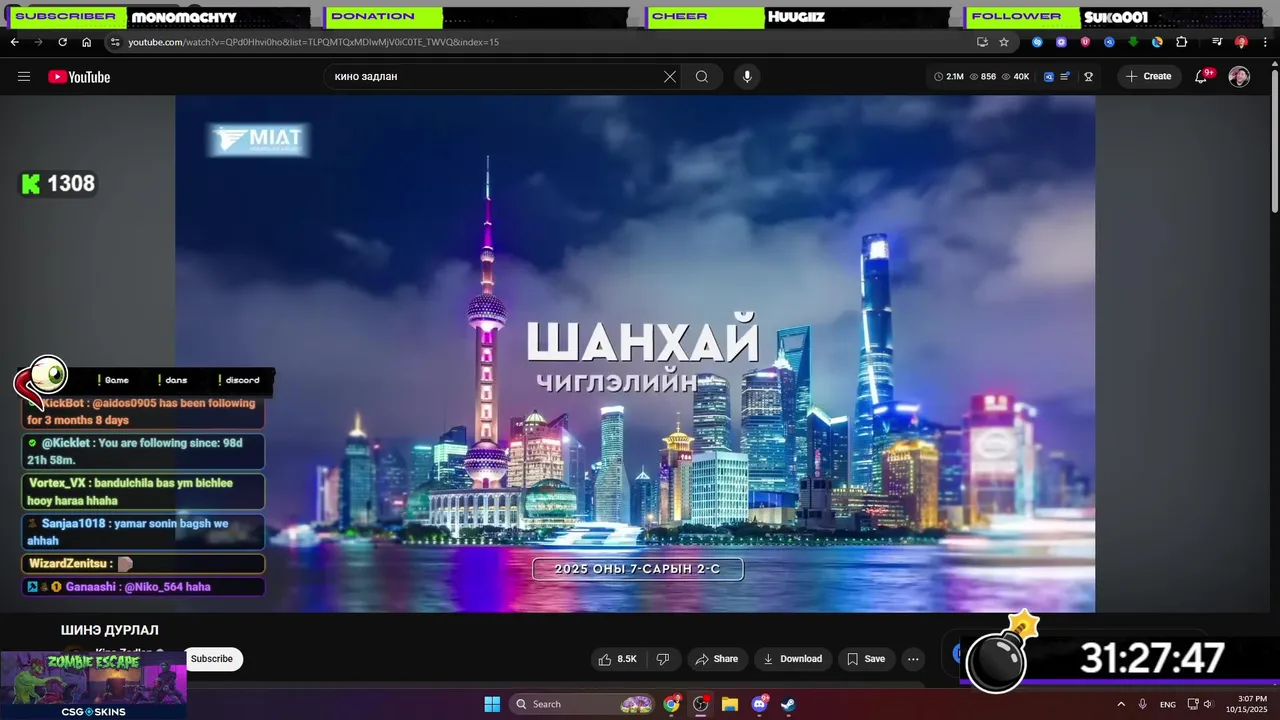This screenshot has width=1280, height=720.
Task: Clear the search box with the X
Action: point(670,77)
